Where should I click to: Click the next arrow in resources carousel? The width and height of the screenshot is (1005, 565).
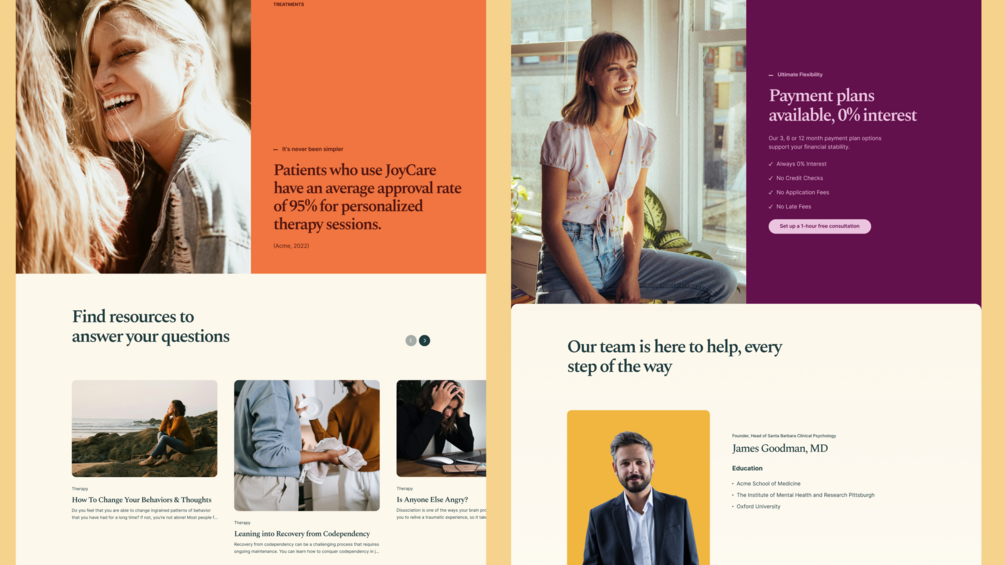click(x=424, y=340)
